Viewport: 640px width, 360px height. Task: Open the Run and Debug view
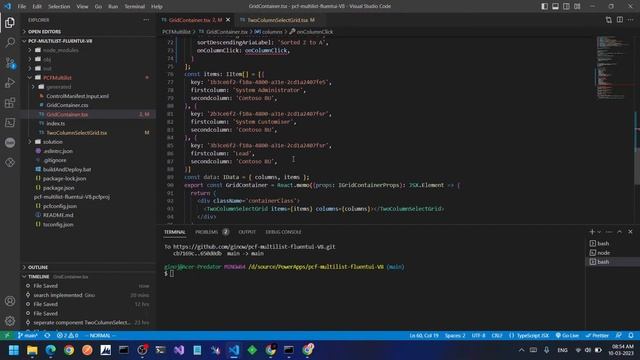pos(10,82)
